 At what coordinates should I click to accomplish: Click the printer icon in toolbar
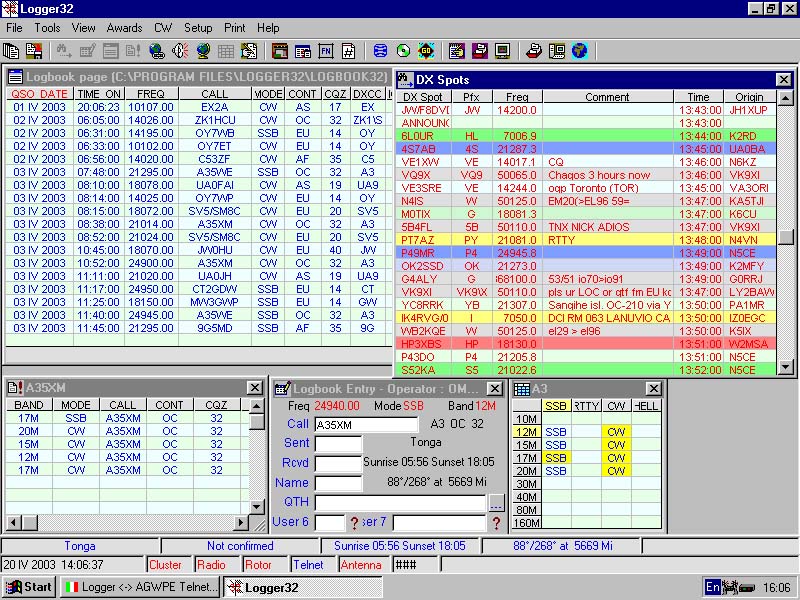(534, 51)
